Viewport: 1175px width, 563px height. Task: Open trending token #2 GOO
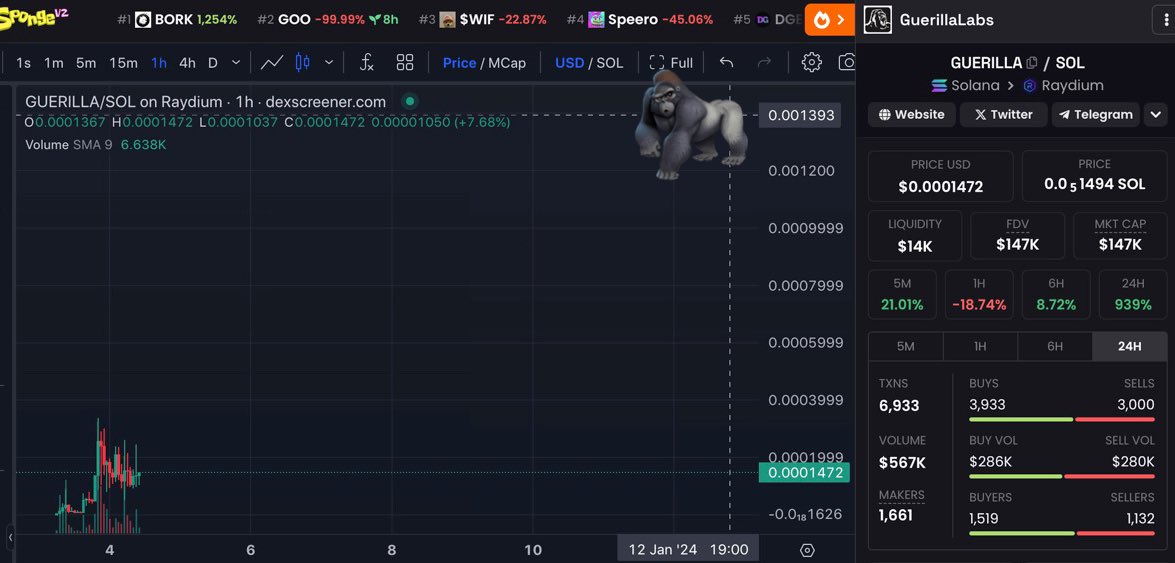327,19
